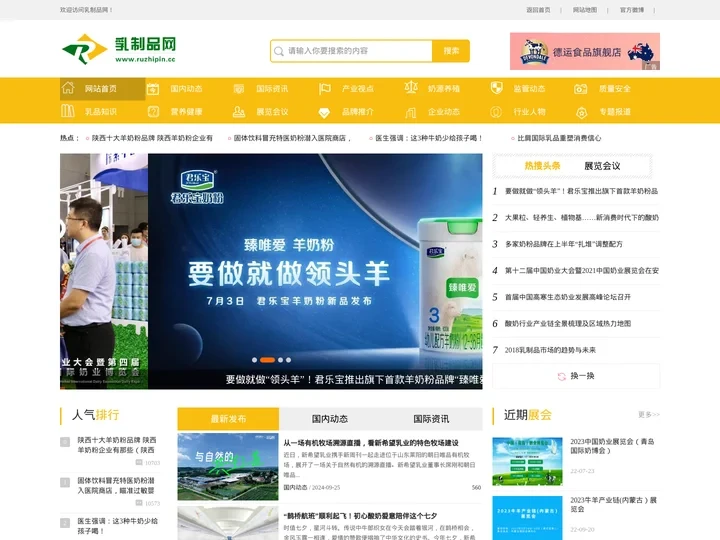Open ranked item 5 首届中国高寒生态奶业
Screen dimensions: 720x540
point(568,297)
